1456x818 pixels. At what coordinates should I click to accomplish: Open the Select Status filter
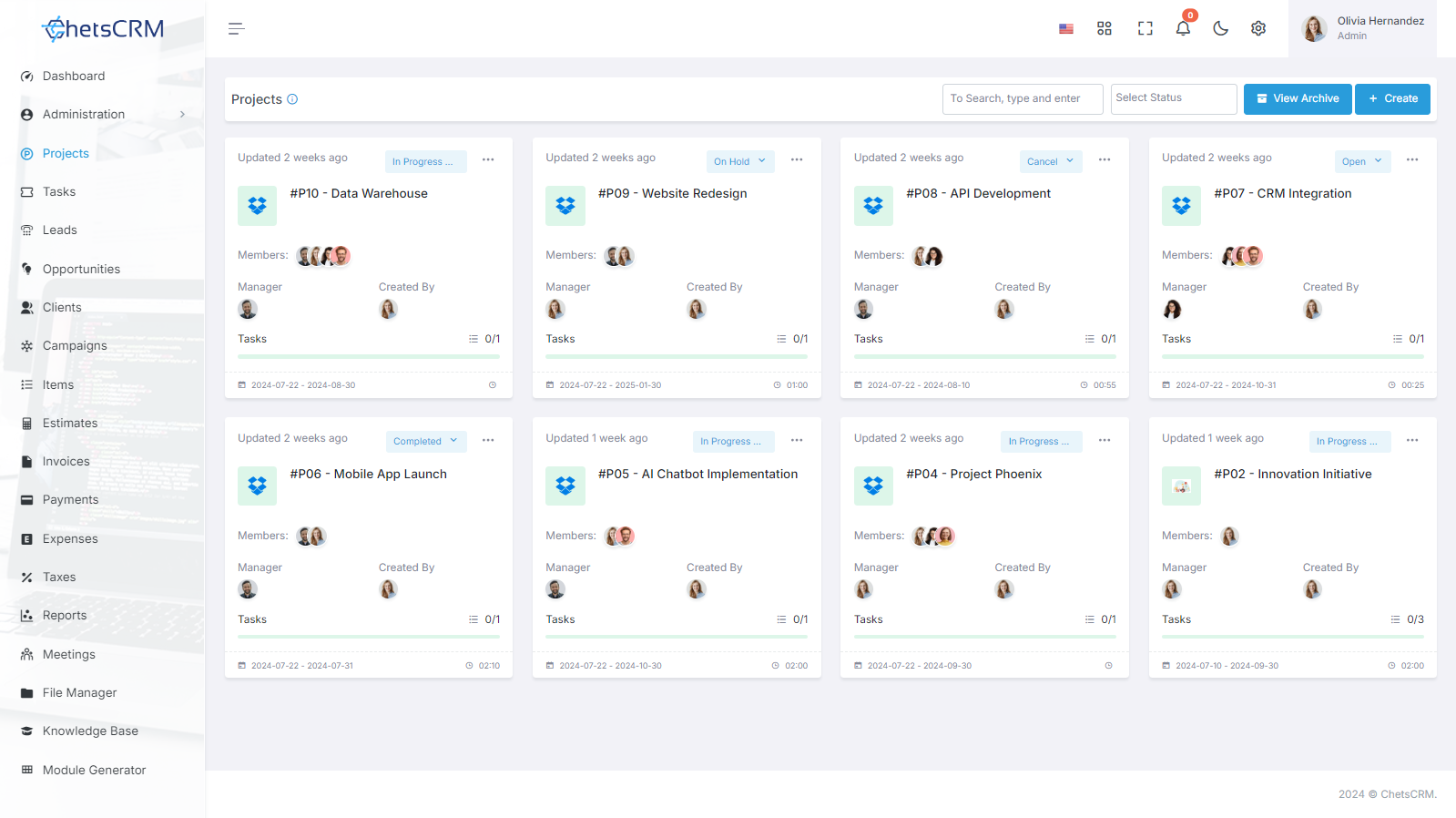click(1174, 98)
